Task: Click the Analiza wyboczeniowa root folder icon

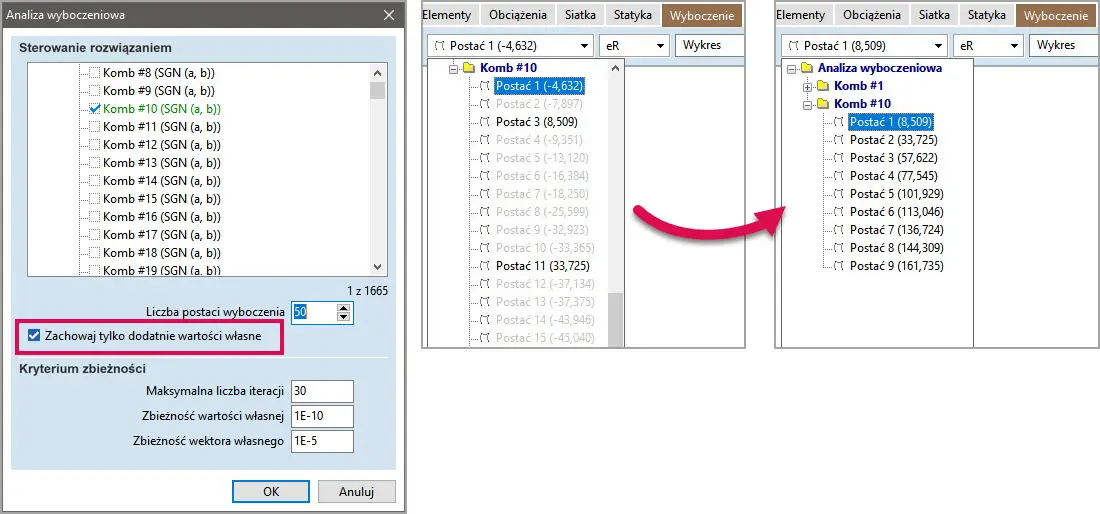Action: 807,68
